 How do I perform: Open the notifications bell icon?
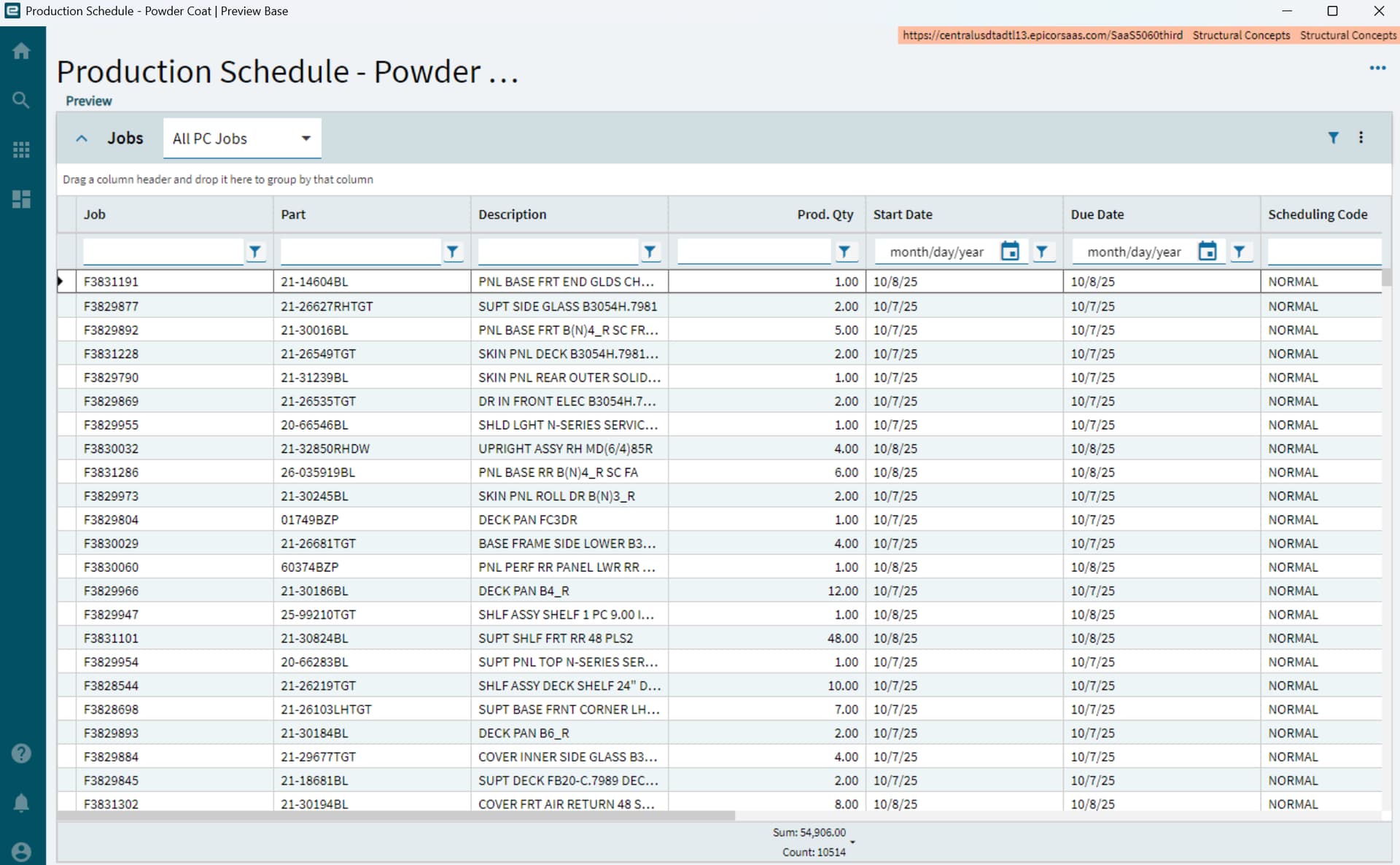click(22, 803)
